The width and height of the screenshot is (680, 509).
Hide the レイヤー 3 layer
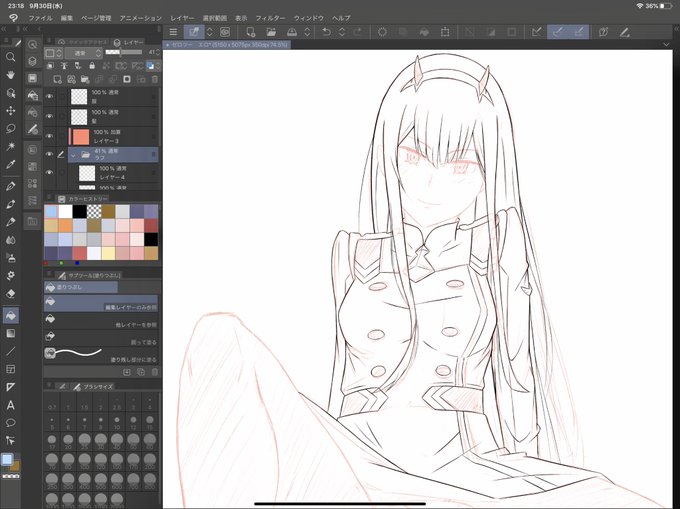[x=49, y=136]
